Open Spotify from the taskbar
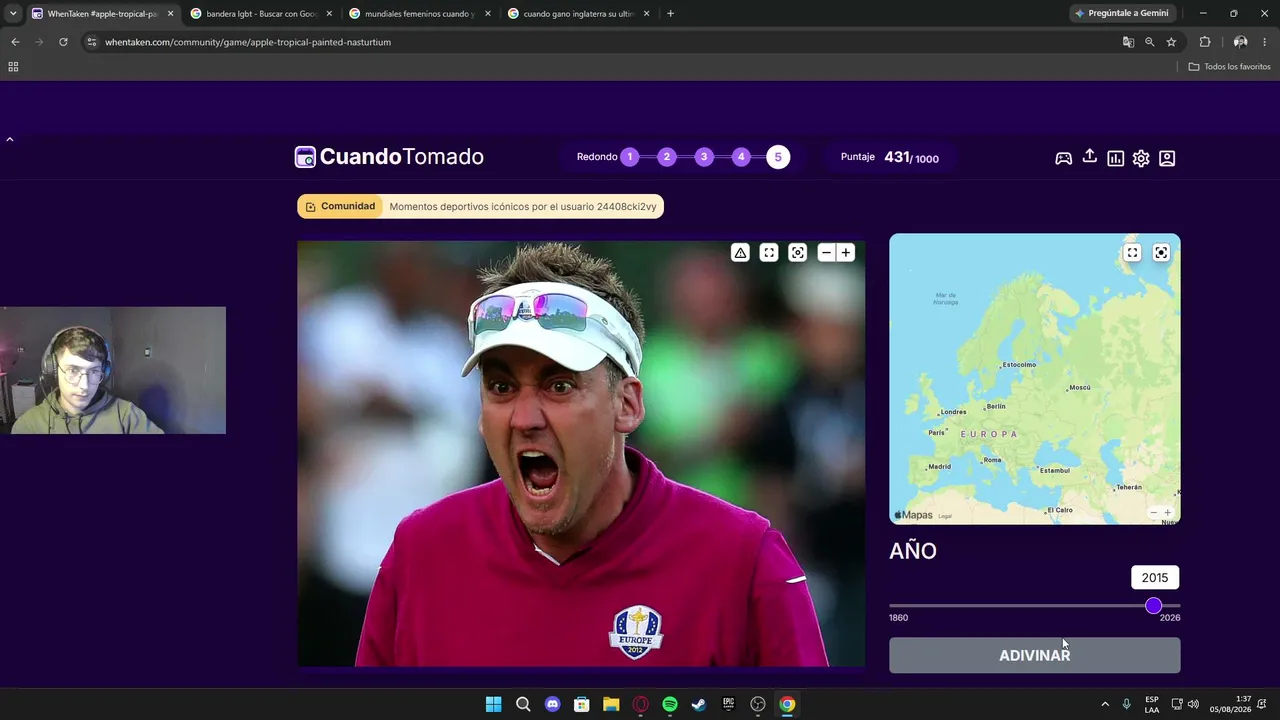This screenshot has width=1280, height=720. click(x=670, y=704)
